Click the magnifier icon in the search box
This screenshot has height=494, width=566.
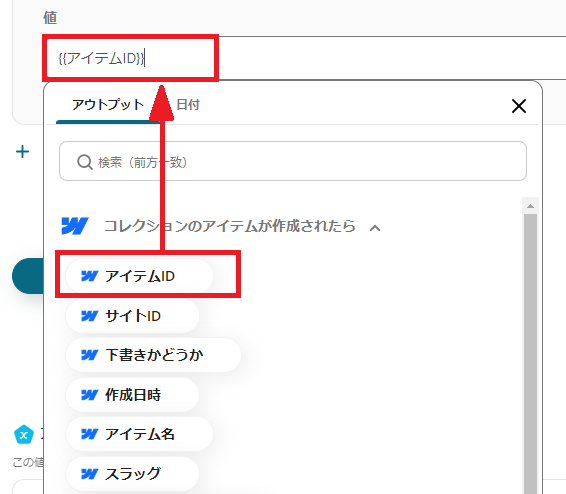pyautogui.click(x=85, y=162)
